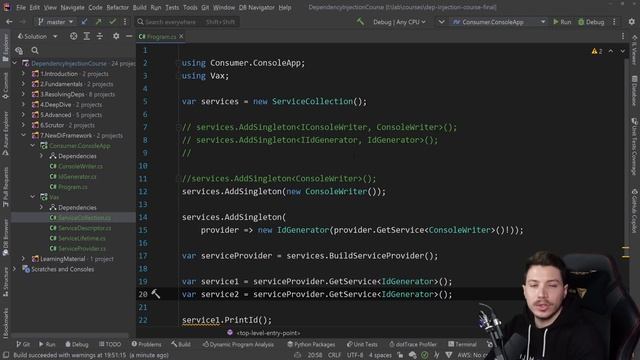The width and height of the screenshot is (640, 360).
Task: Open the Build menu
Action: coord(140,7)
